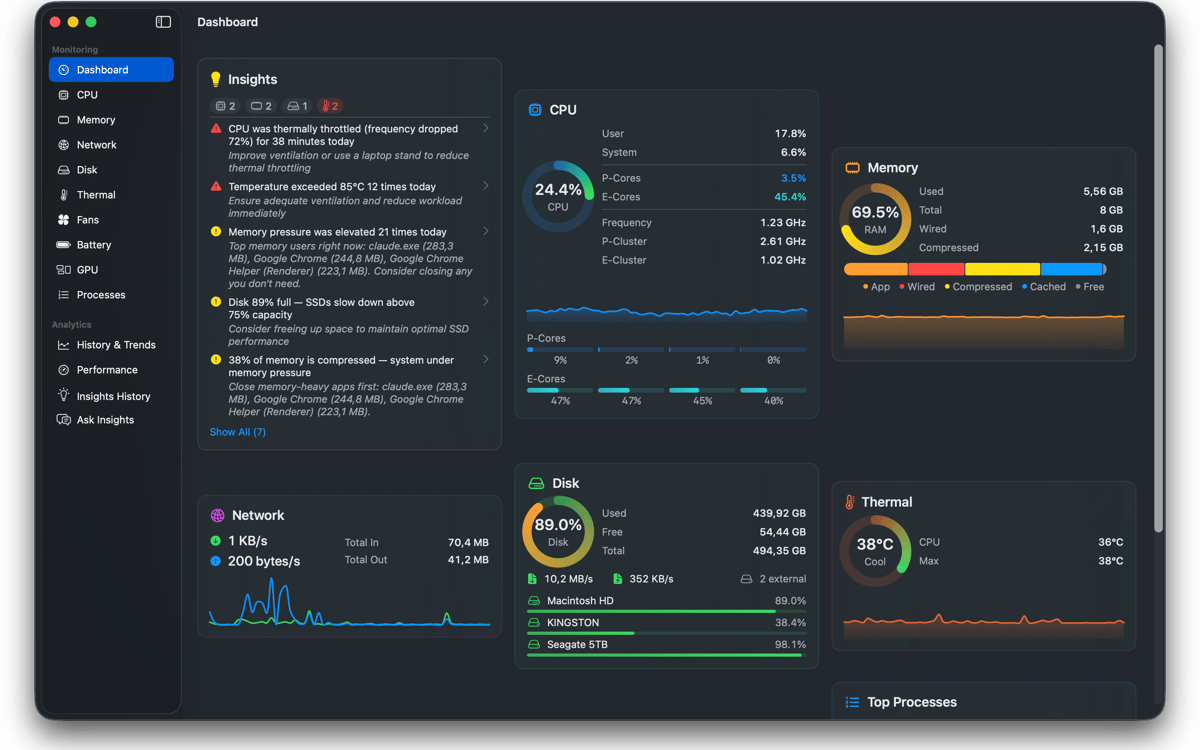Toggle the thermal insights filter badge
Viewport: 1200px width, 750px height.
point(330,106)
